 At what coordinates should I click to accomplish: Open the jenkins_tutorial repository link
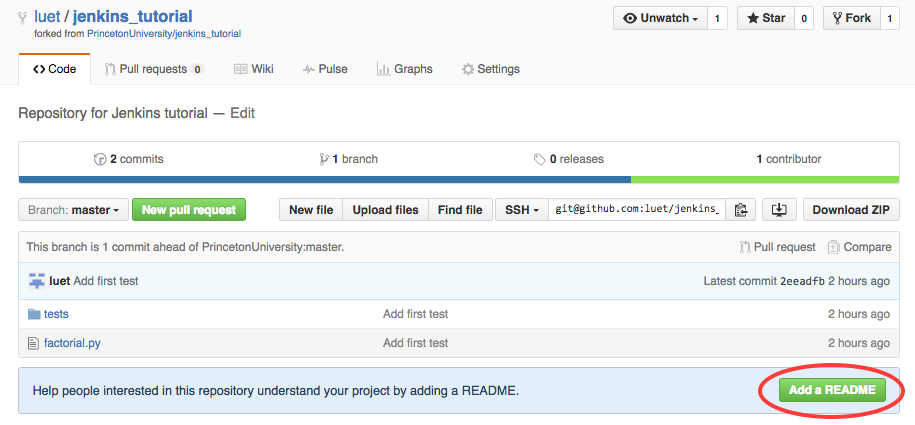[x=132, y=17]
